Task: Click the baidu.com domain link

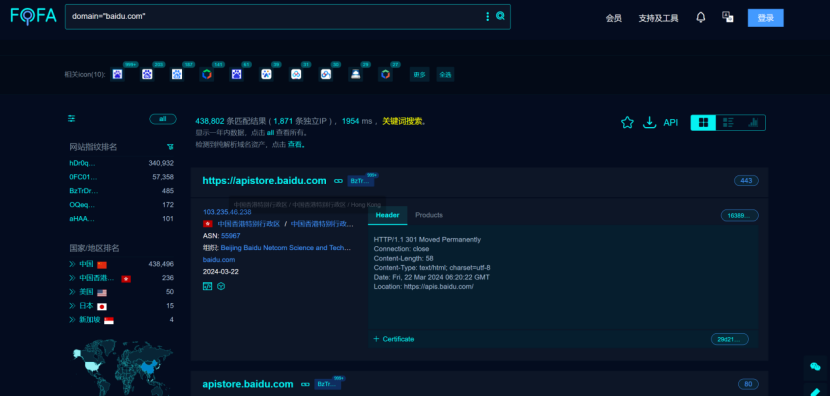Action: 219,260
